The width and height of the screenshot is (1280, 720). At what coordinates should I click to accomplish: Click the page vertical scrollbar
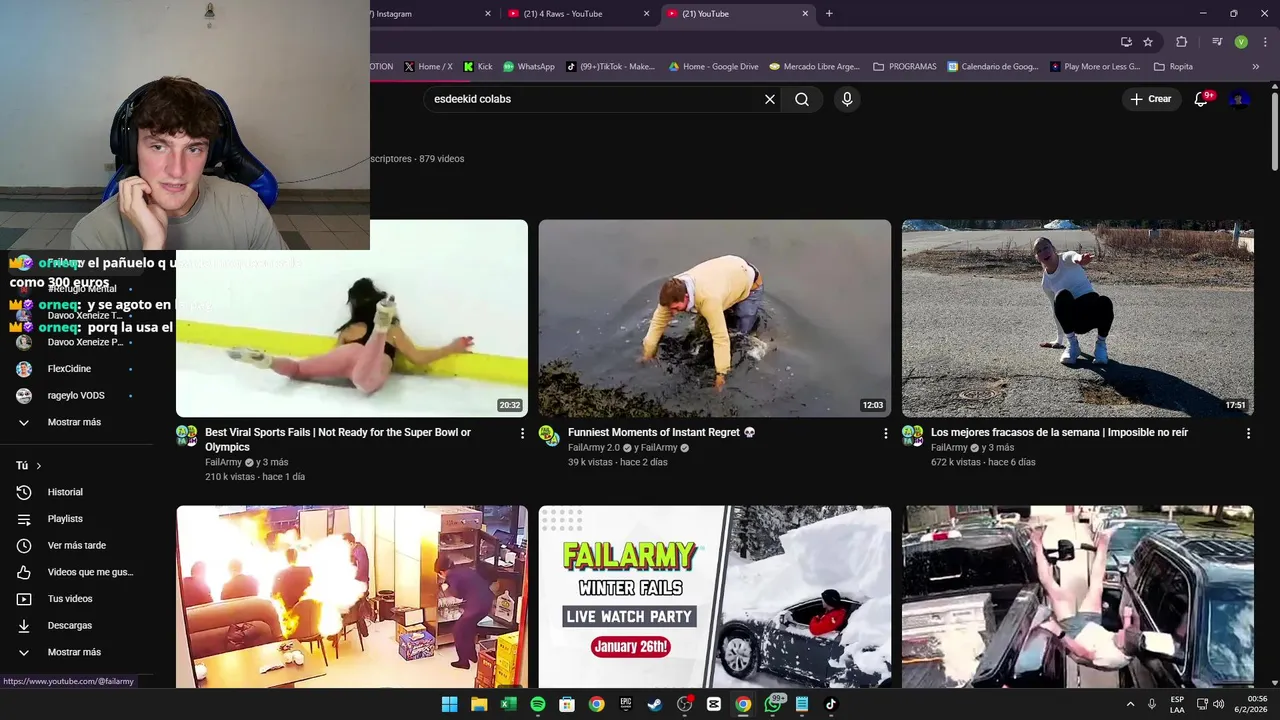(1275, 130)
